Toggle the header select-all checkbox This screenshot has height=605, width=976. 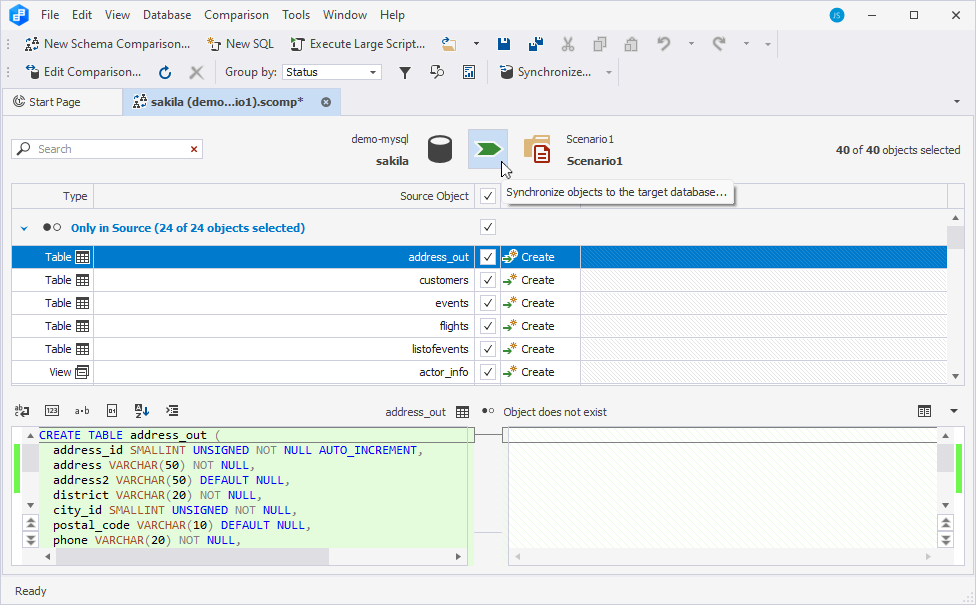[488, 196]
